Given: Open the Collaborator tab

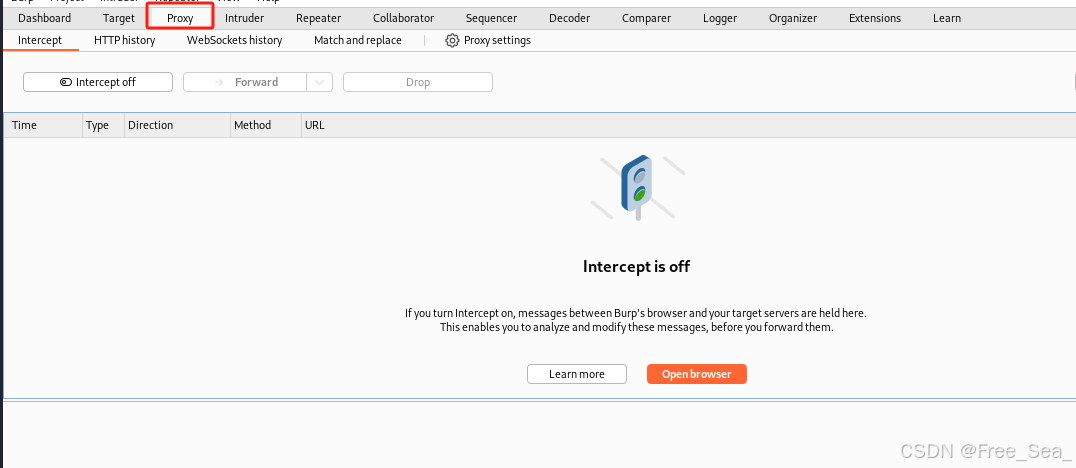Looking at the screenshot, I should click(404, 18).
